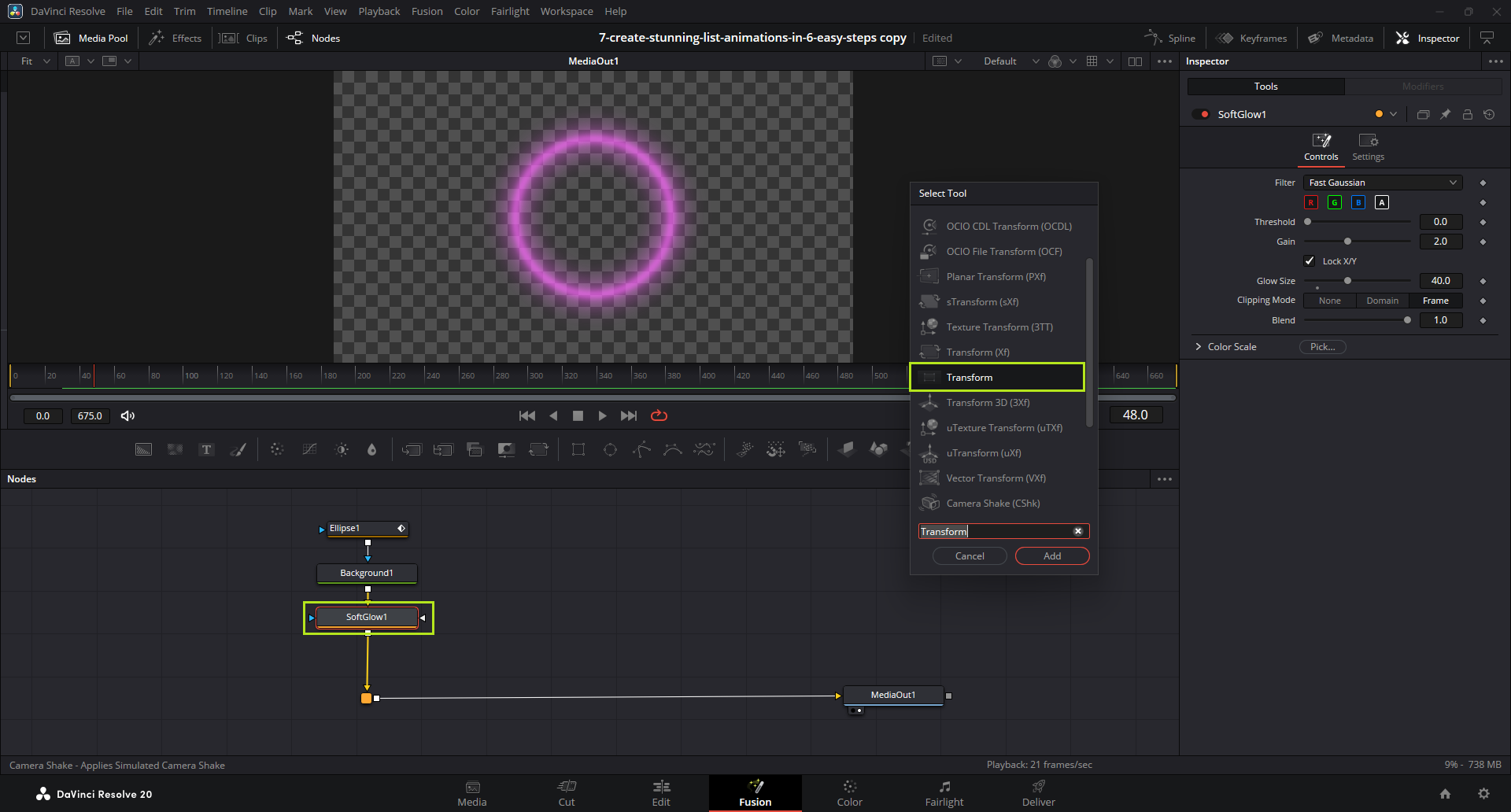1511x812 pixels.
Task: Select Transform 3D (3Xf) from list
Action: (988, 403)
